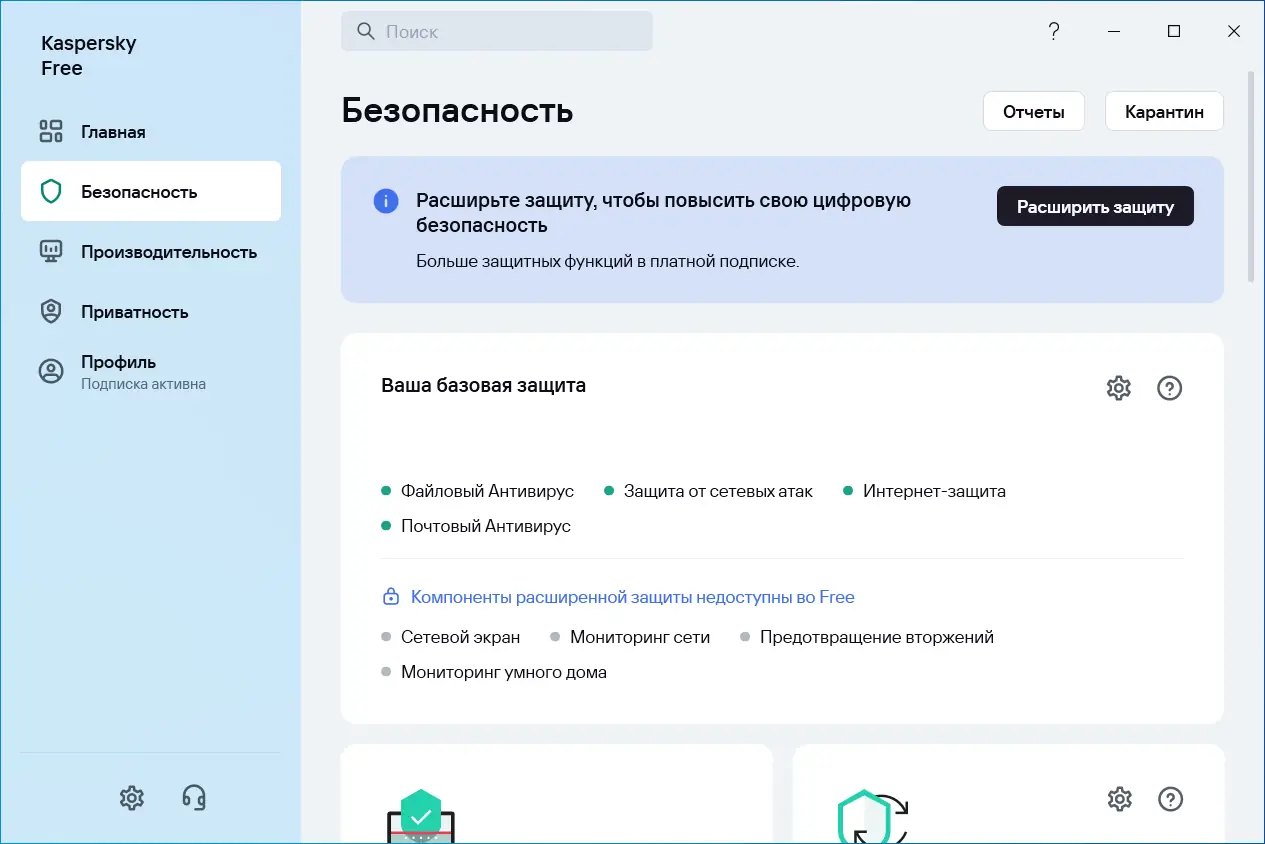Open the Приватность section
The image size is (1265, 844).
coord(136,311)
